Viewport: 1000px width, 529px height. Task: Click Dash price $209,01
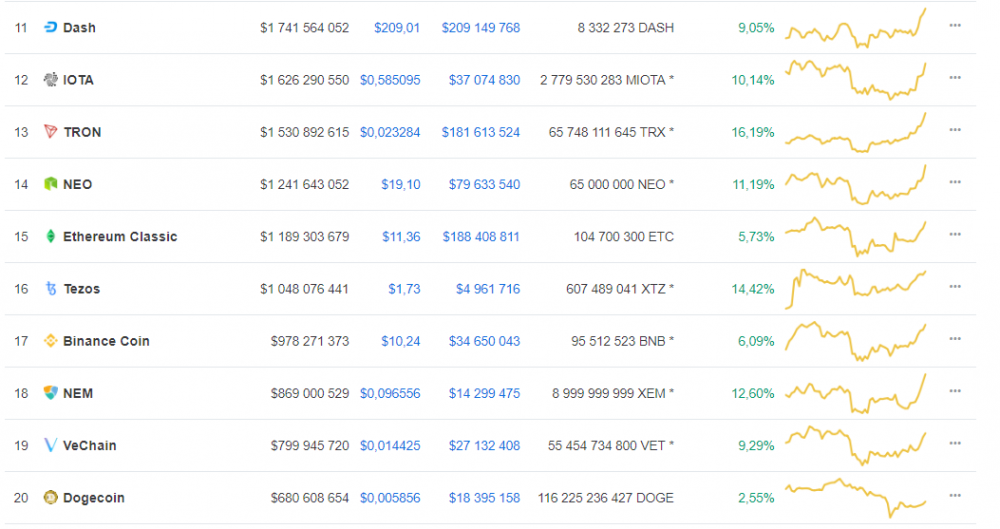tap(397, 27)
